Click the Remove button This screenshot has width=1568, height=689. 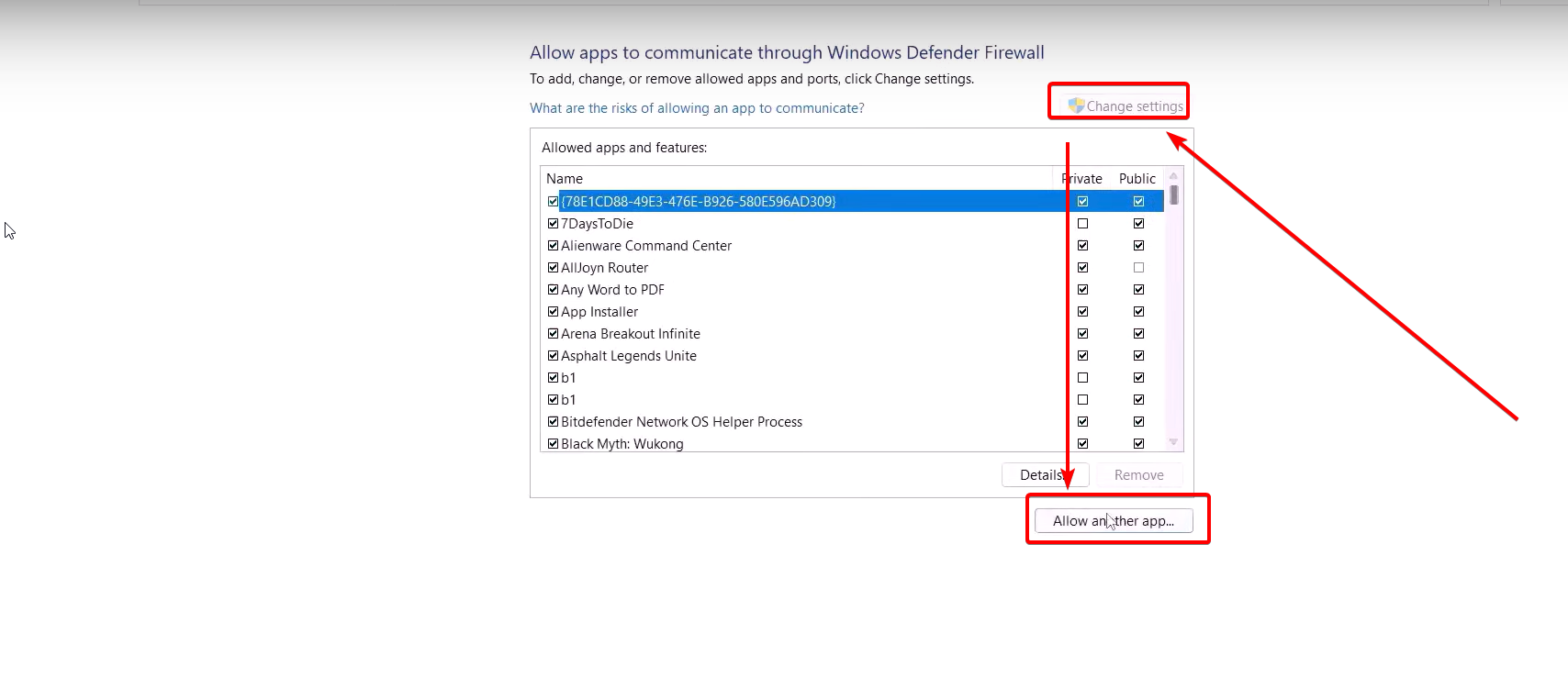[1138, 475]
